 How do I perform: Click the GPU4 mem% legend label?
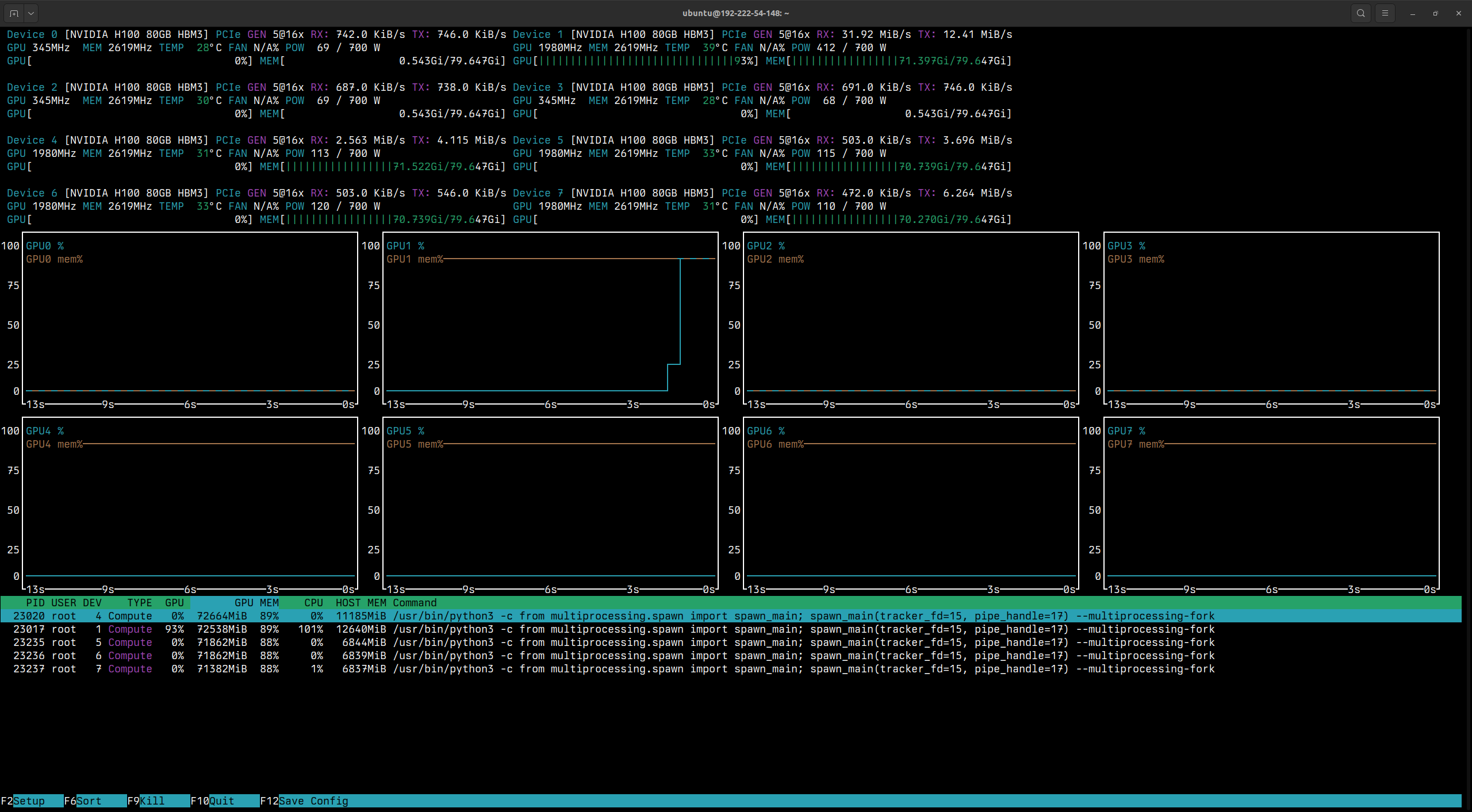(x=55, y=444)
